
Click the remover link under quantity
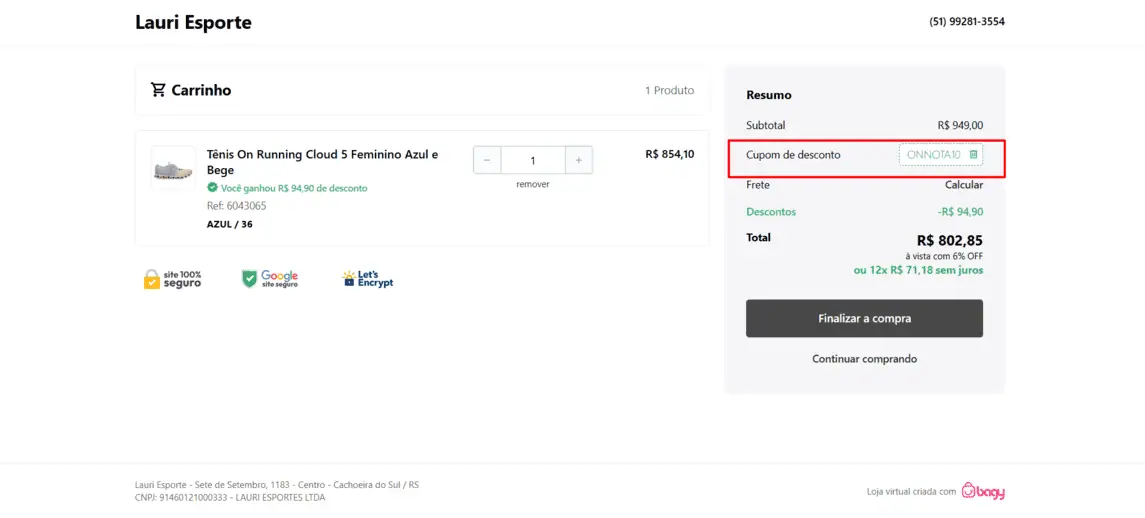(x=532, y=184)
